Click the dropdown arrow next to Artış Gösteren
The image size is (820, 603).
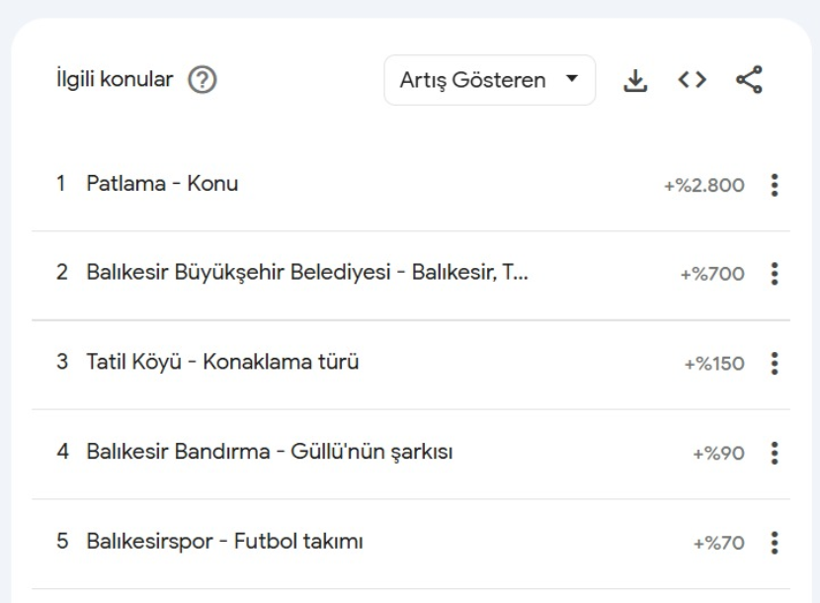(572, 79)
